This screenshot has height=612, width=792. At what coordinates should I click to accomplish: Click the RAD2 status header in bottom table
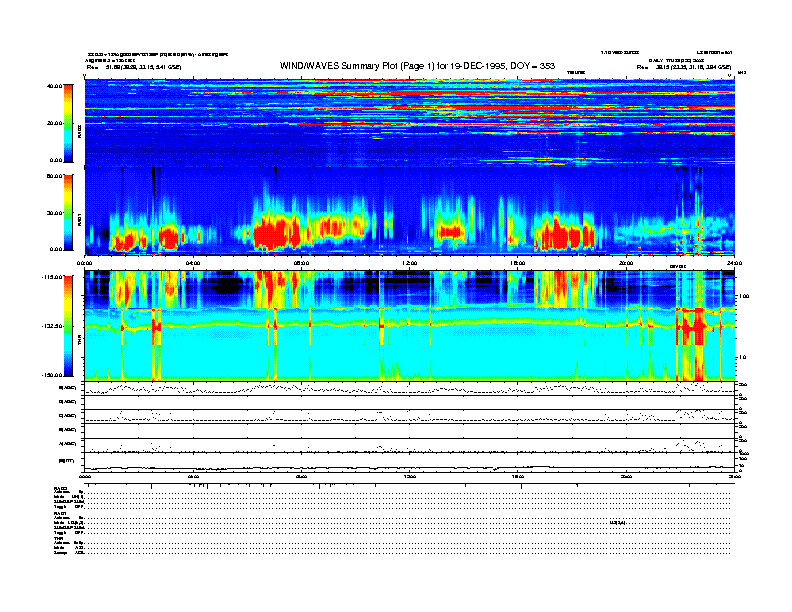coord(61,488)
